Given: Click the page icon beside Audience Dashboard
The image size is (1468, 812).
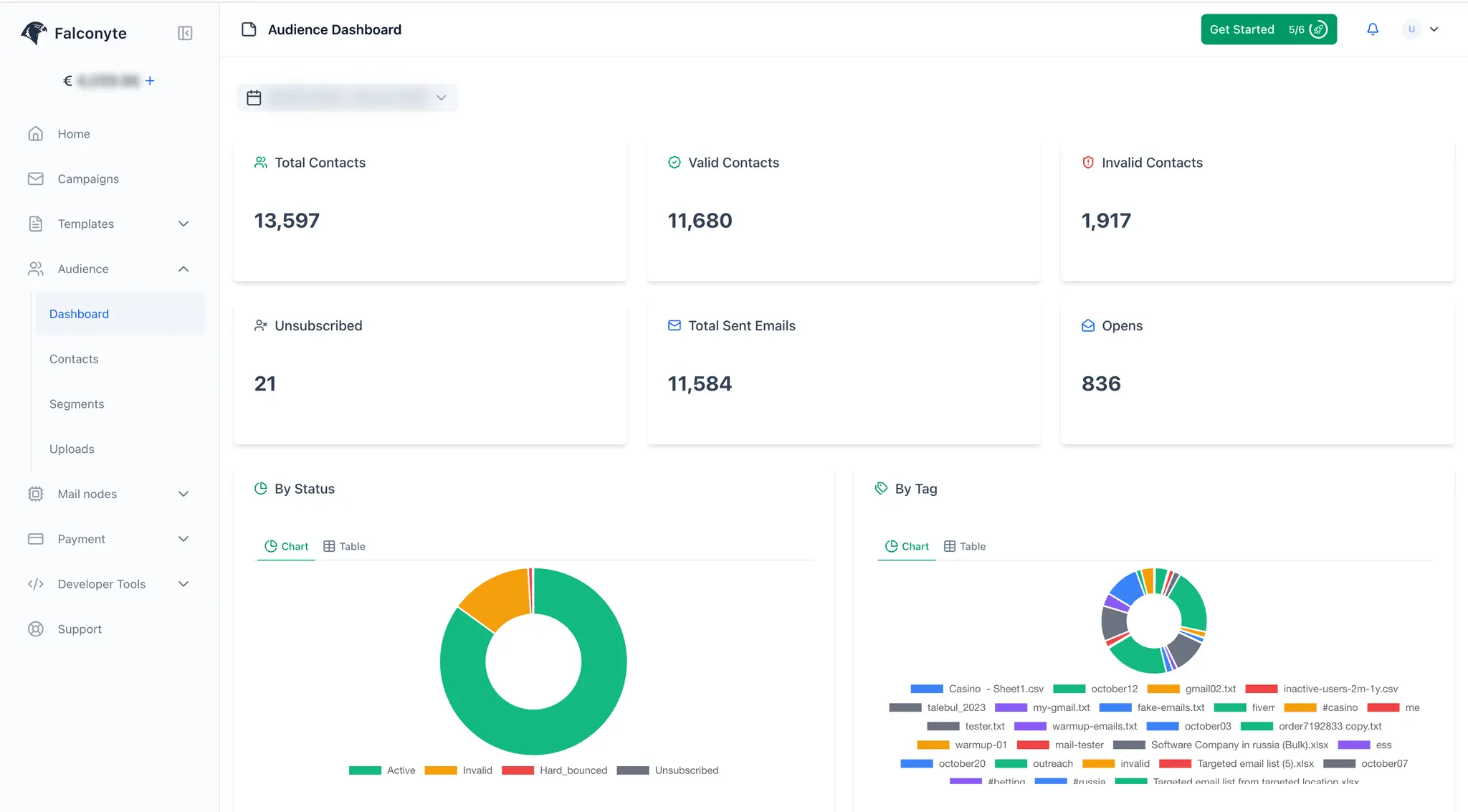Looking at the screenshot, I should coord(249,29).
